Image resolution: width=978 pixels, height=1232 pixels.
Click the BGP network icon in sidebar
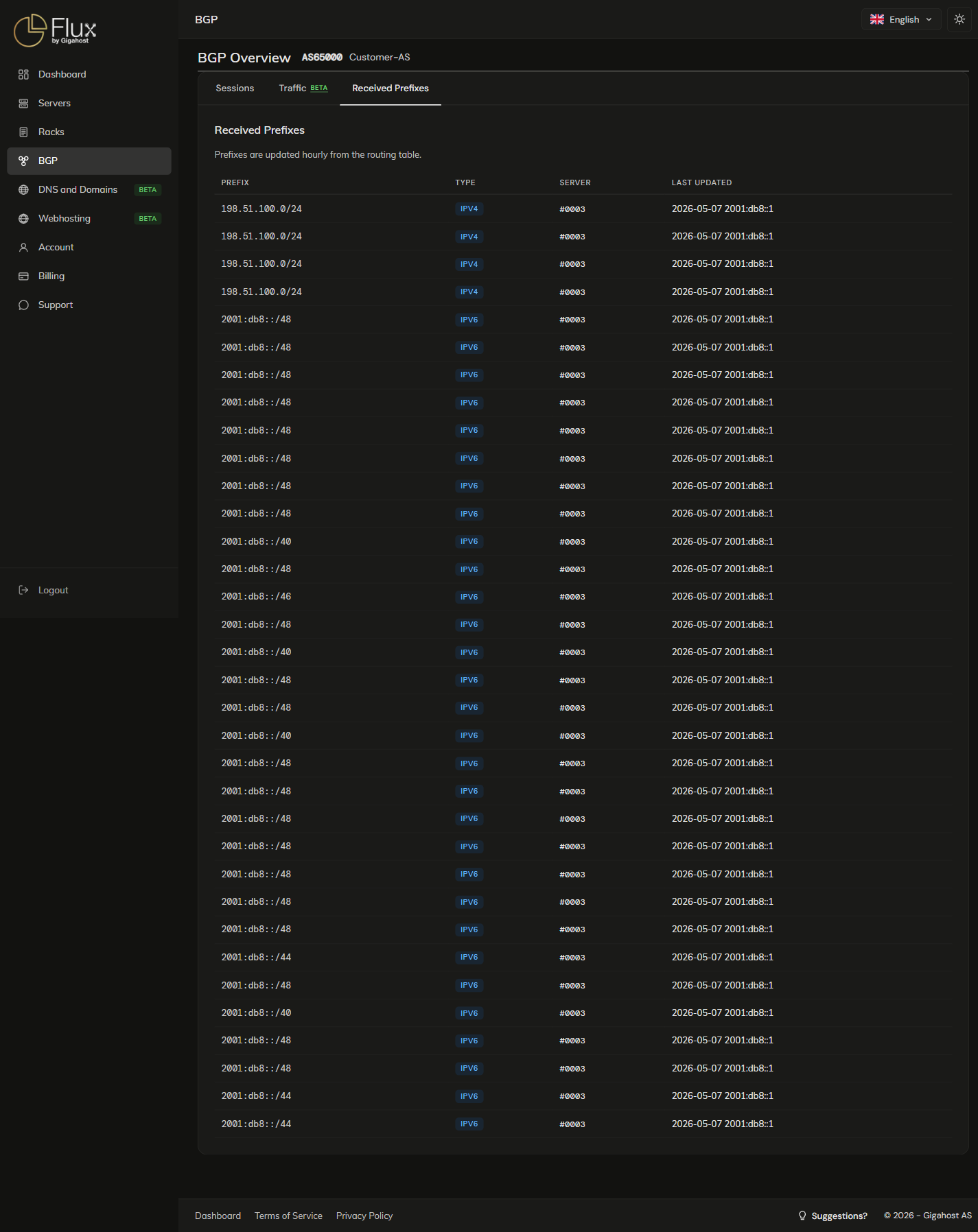[23, 161]
